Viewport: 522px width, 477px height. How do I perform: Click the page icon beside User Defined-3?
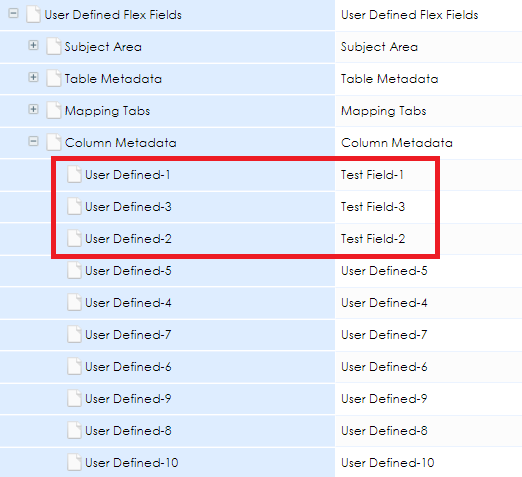74,206
